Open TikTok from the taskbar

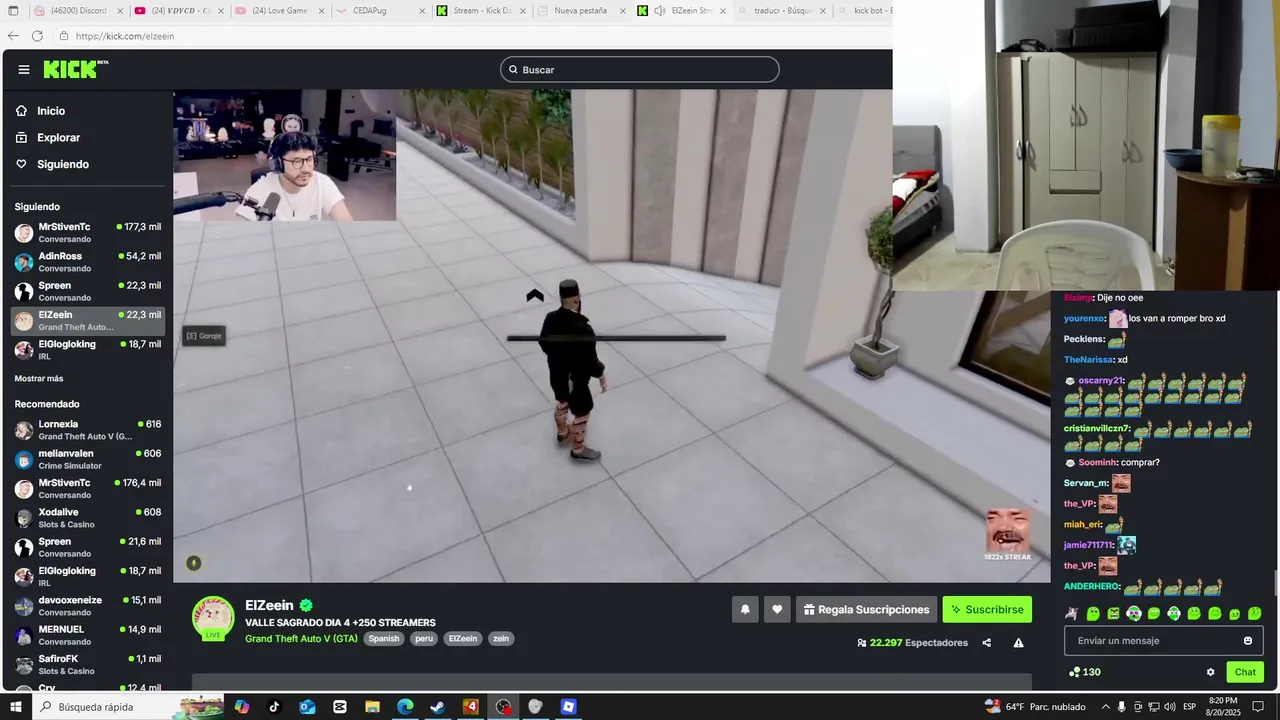tap(274, 707)
